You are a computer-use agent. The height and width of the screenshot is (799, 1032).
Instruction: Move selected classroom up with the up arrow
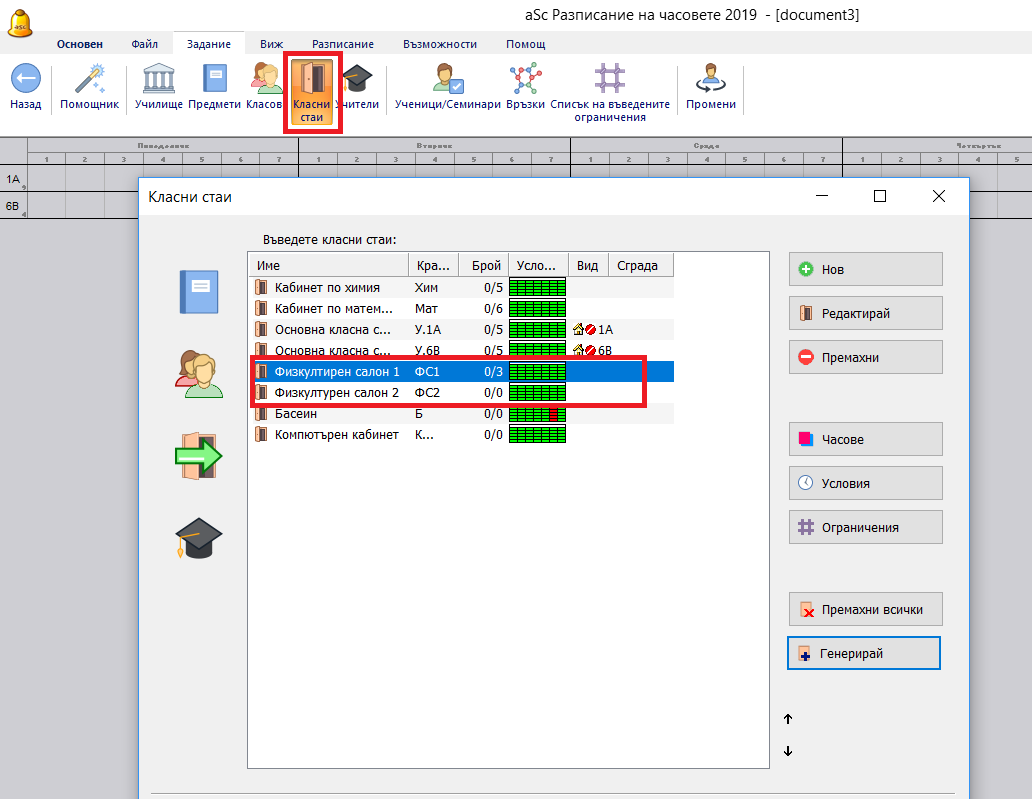(788, 719)
